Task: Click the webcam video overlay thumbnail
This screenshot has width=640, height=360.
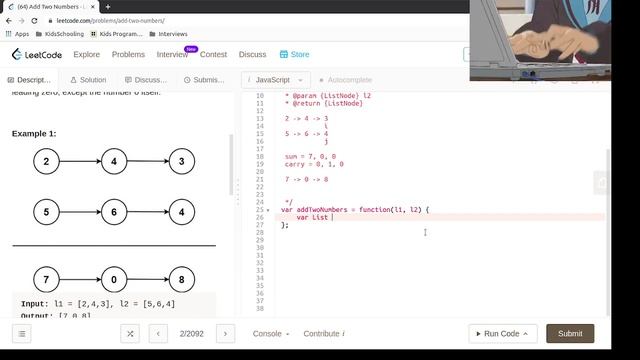Action: (x=540, y=40)
